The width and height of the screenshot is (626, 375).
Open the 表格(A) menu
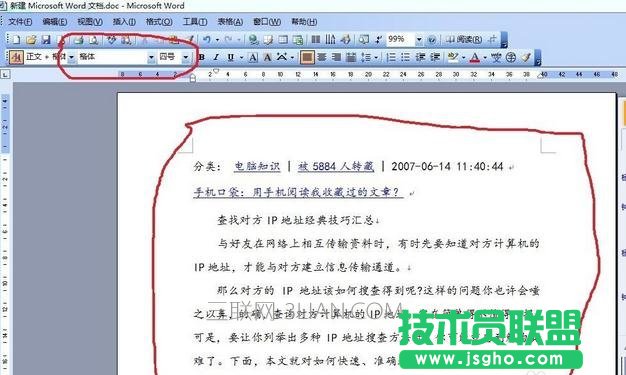tap(230, 22)
